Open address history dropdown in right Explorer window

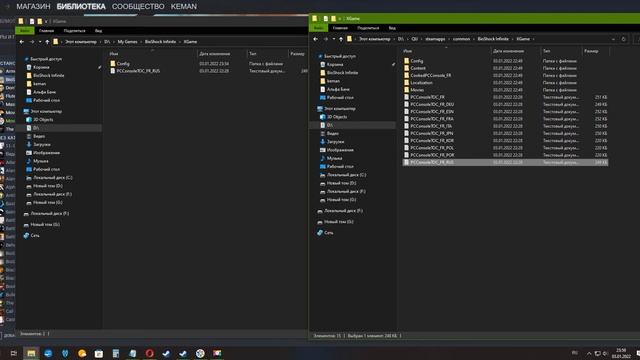pos(613,39)
